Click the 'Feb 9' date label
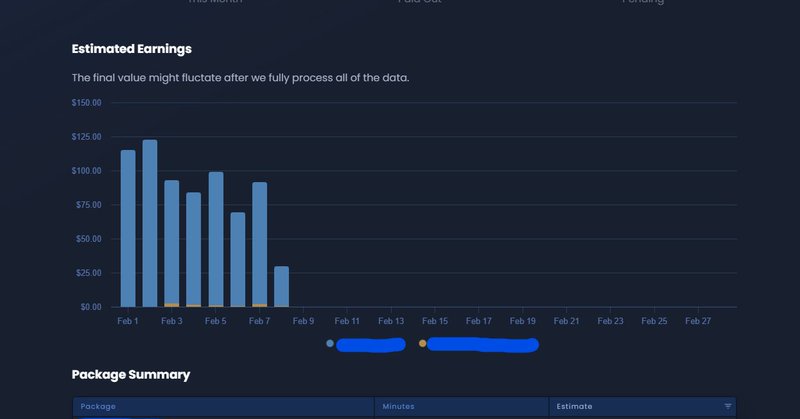 (304, 321)
